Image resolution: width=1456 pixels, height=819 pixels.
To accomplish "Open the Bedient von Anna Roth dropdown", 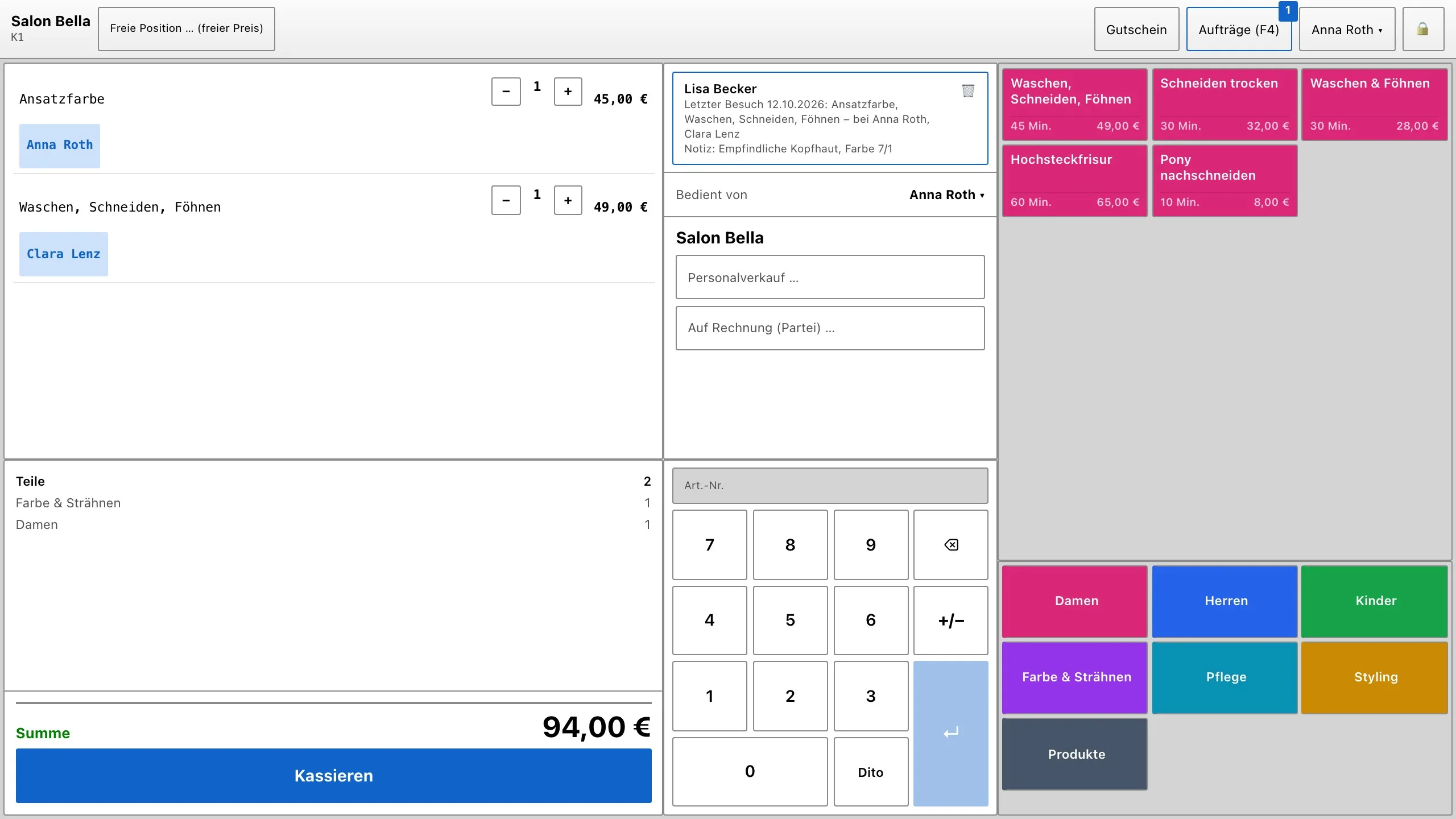I will point(946,195).
